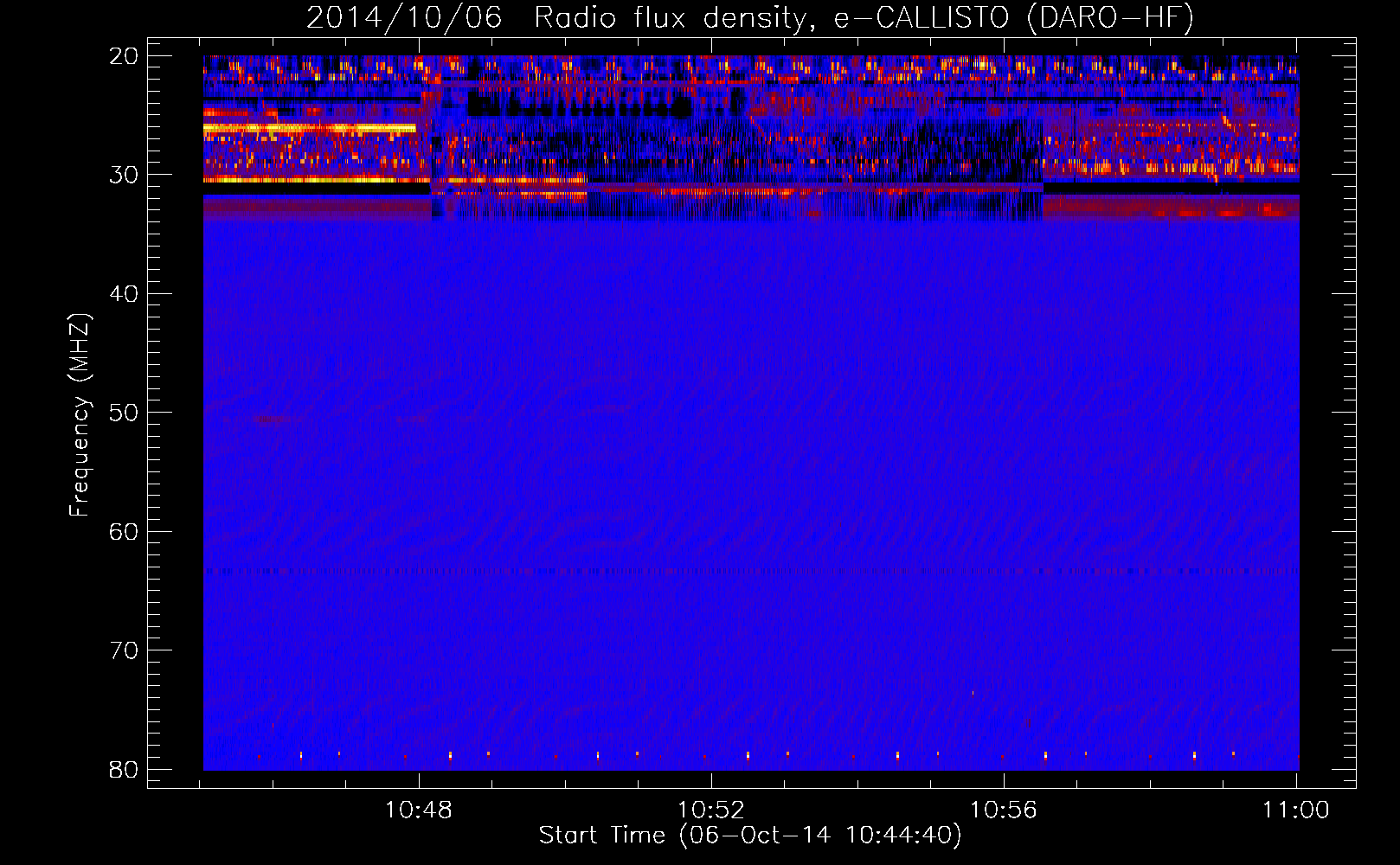This screenshot has height=865, width=1400.
Task: Click the 11:00 time tick label
Action: point(1295,810)
